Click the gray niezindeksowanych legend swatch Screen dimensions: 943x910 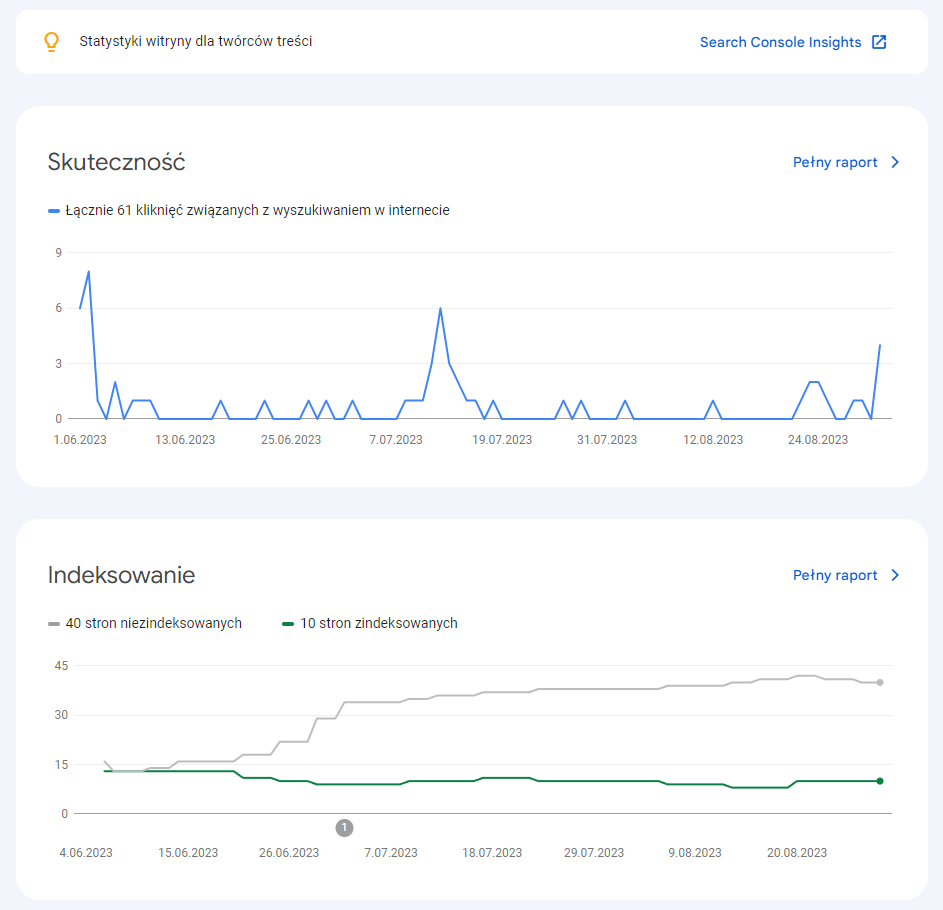coord(54,624)
